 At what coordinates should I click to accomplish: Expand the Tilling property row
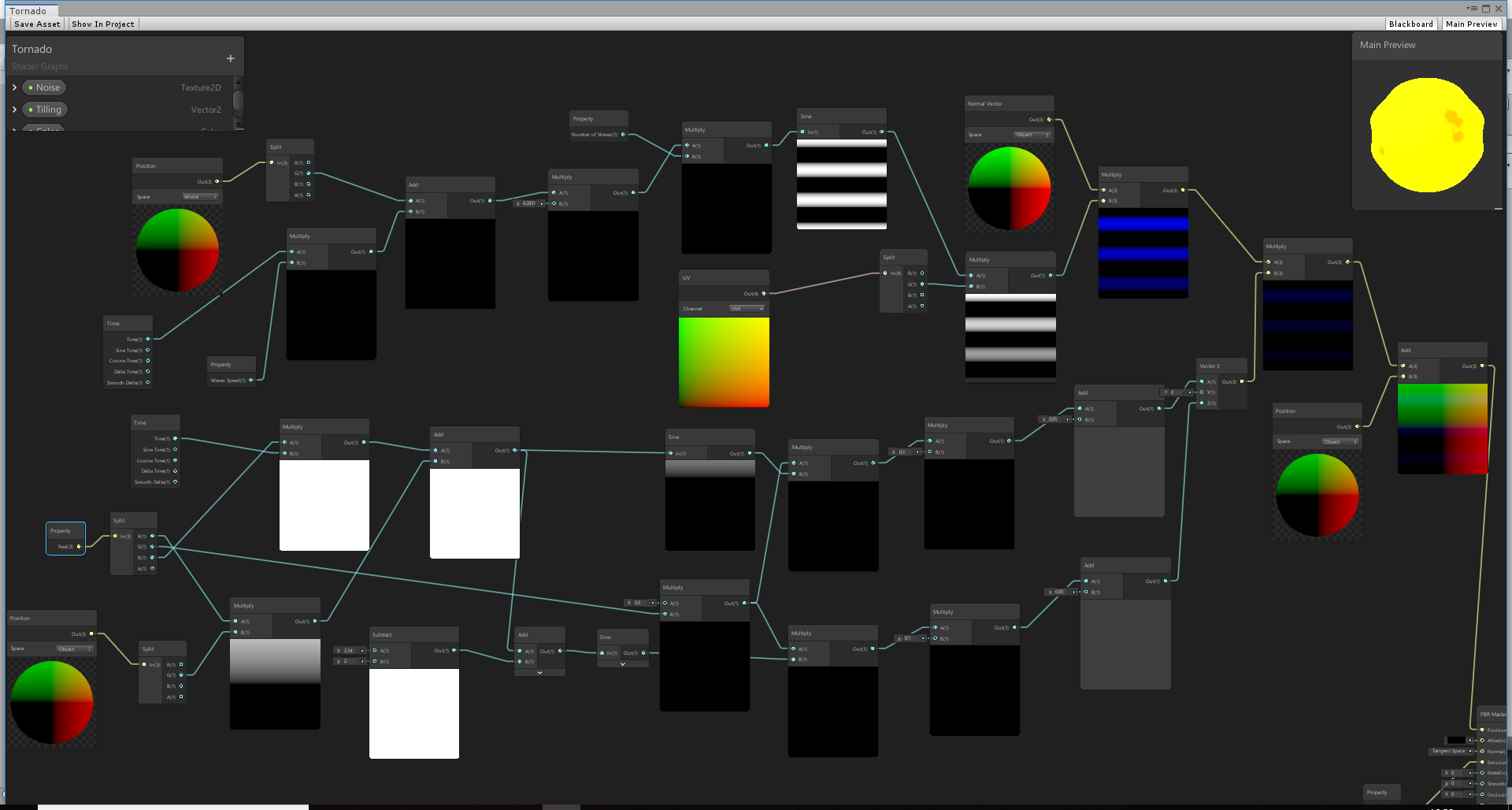14,110
